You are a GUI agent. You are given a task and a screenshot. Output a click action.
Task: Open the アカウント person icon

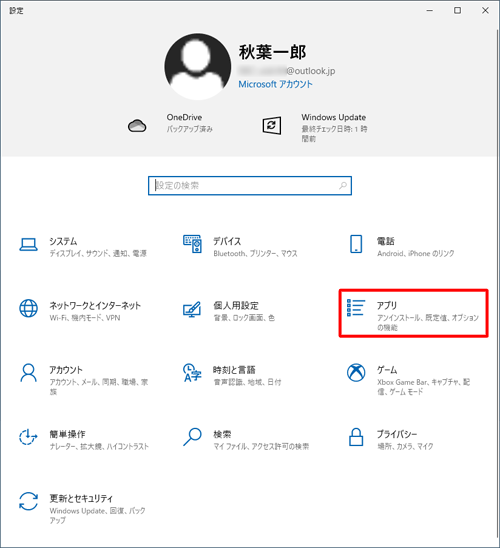[x=28, y=373]
